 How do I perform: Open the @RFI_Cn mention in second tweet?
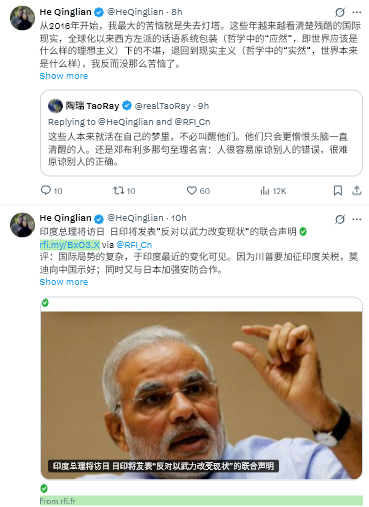[134, 245]
